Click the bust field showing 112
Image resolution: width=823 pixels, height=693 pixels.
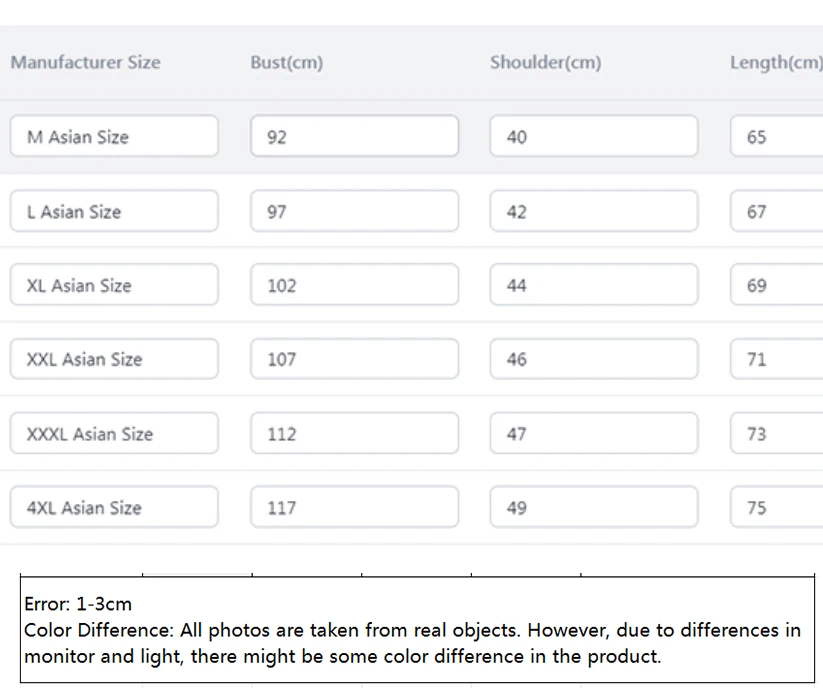pos(354,434)
